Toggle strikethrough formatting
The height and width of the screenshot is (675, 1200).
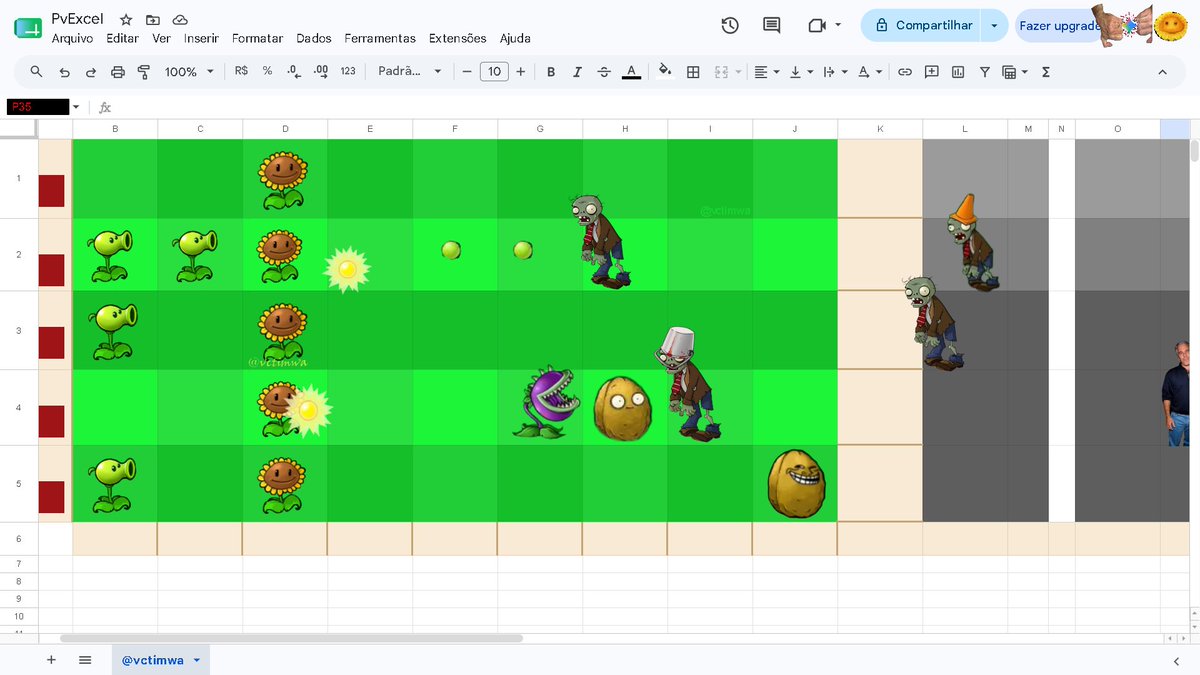(604, 72)
